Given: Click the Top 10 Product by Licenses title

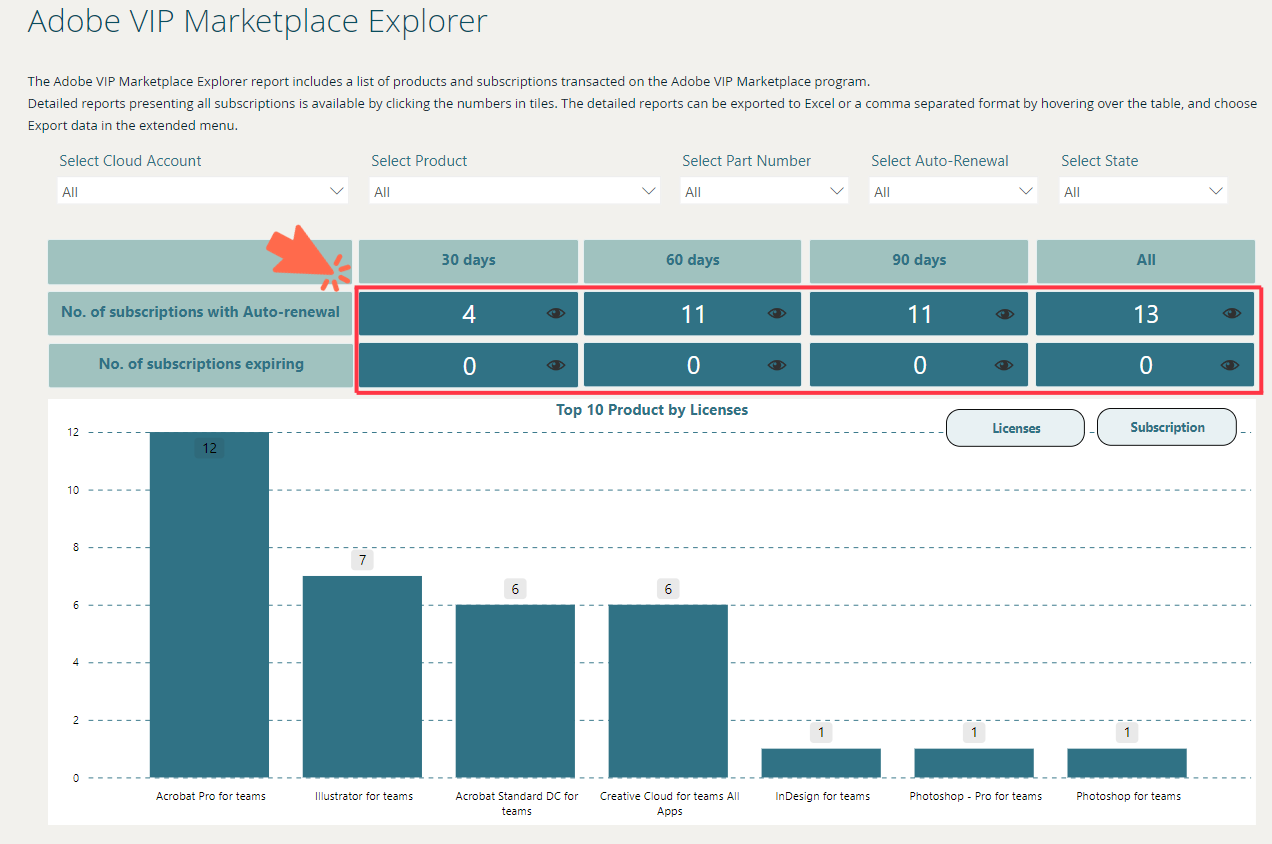Looking at the screenshot, I should [652, 410].
